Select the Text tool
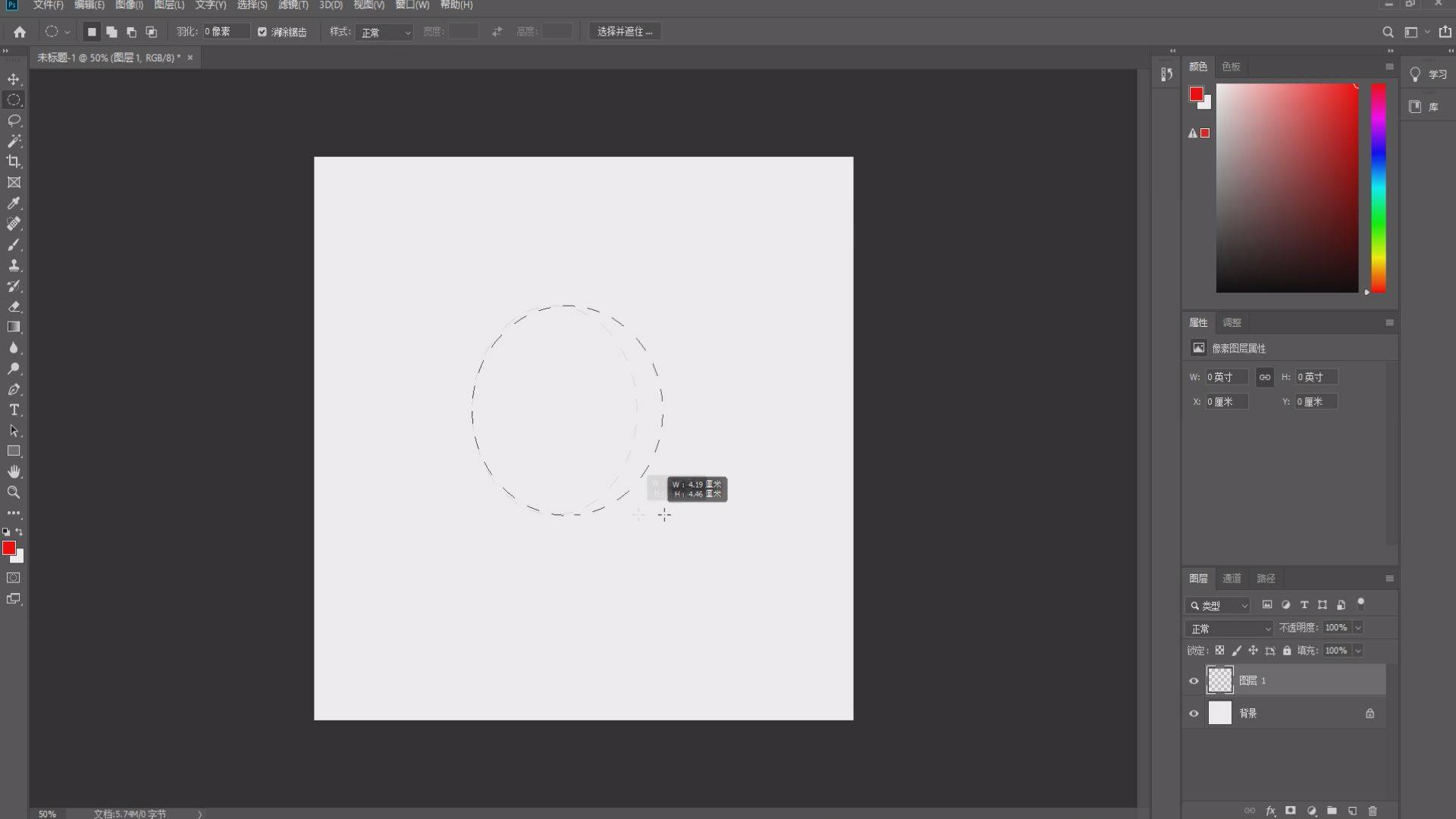This screenshot has height=819, width=1456. (x=14, y=411)
